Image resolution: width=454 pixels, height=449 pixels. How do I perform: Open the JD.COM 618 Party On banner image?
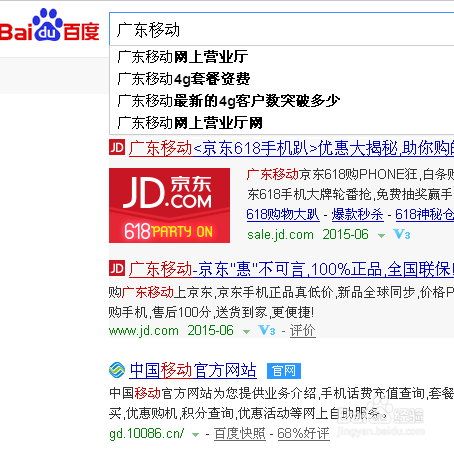[169, 205]
